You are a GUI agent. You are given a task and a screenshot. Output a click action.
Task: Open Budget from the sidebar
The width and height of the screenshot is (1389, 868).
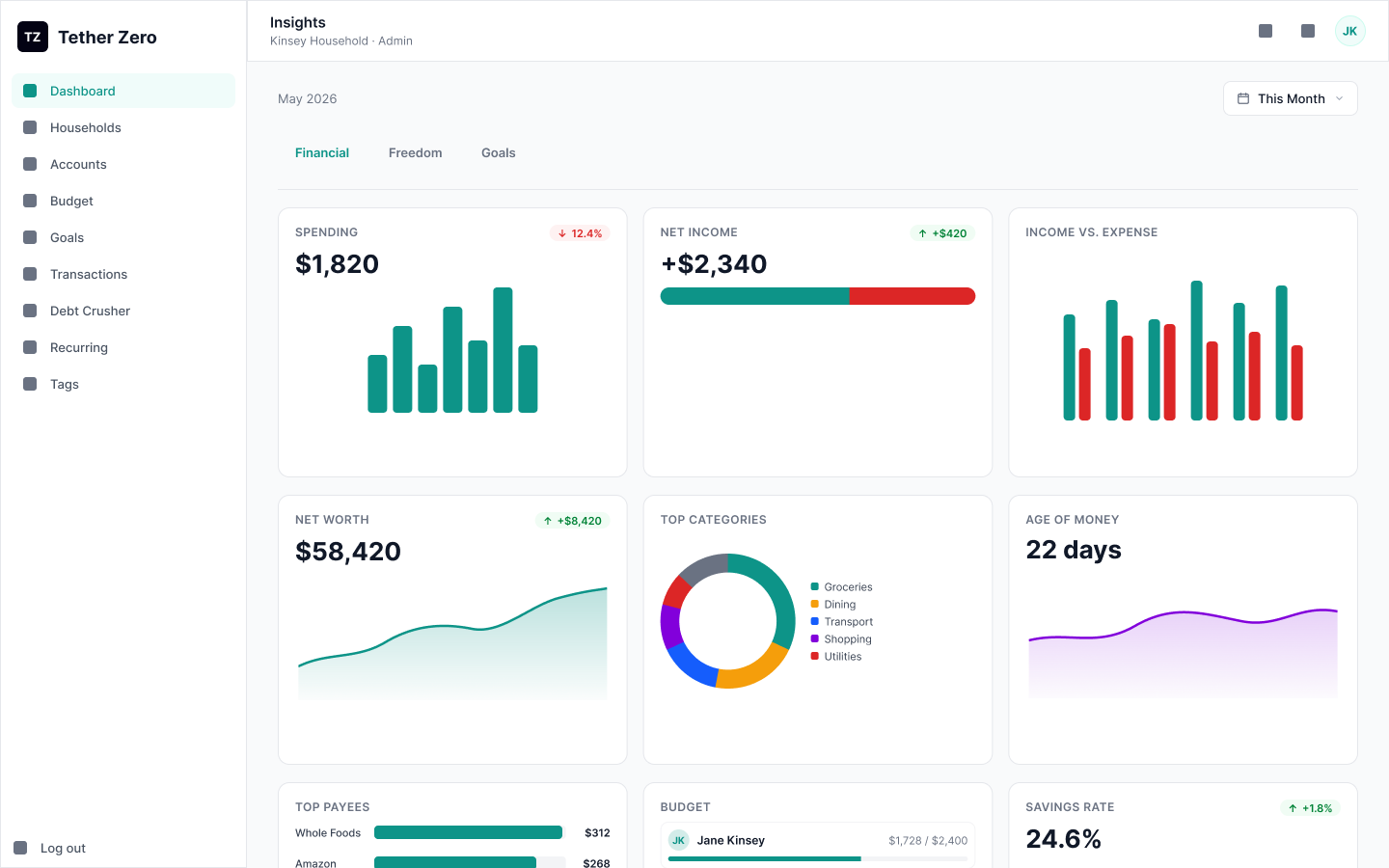click(123, 201)
